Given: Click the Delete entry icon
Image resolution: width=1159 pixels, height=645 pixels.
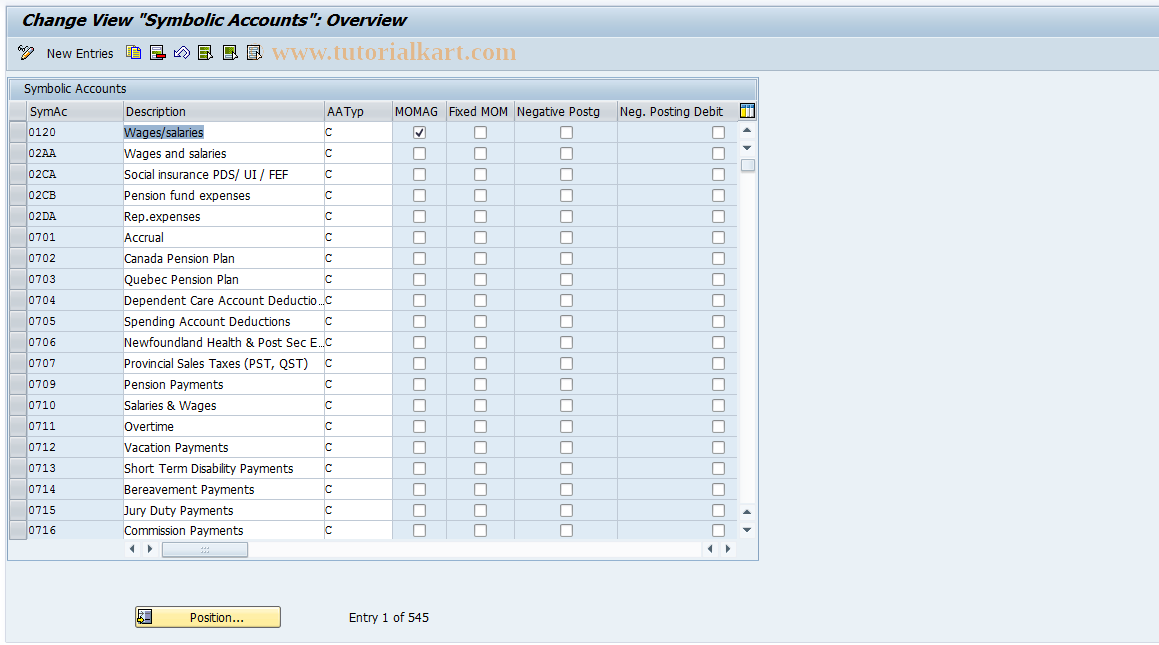Looking at the screenshot, I should tap(157, 52).
